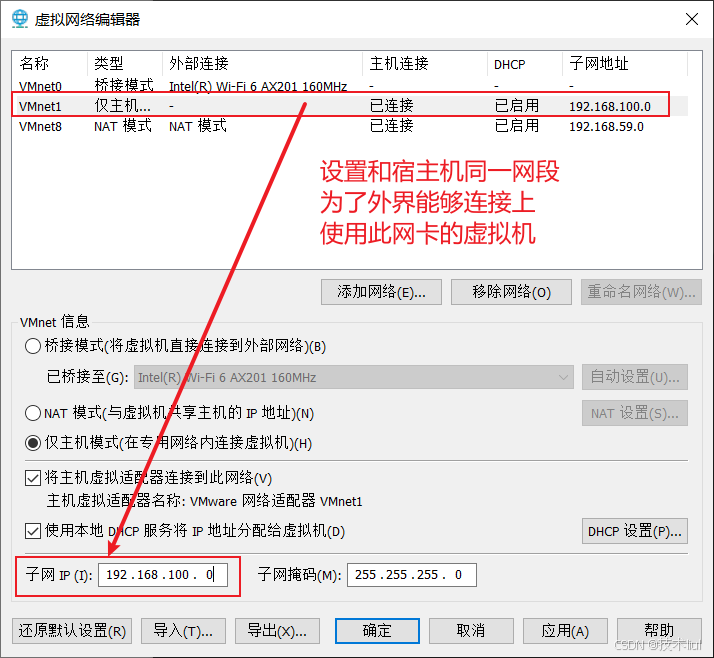Select the VMnet1 row in network list
The image size is (714, 658).
(x=350, y=106)
